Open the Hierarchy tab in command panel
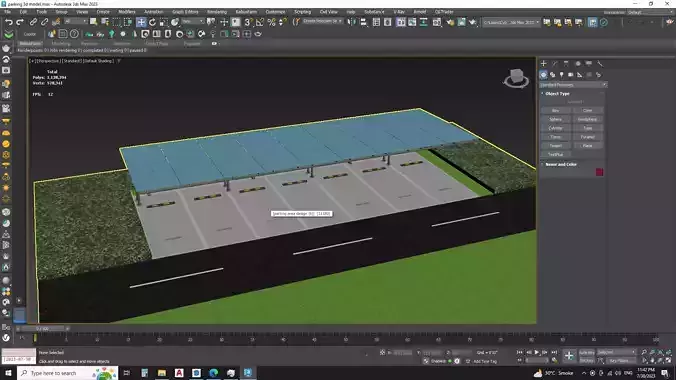The width and height of the screenshot is (676, 380). [566, 63]
